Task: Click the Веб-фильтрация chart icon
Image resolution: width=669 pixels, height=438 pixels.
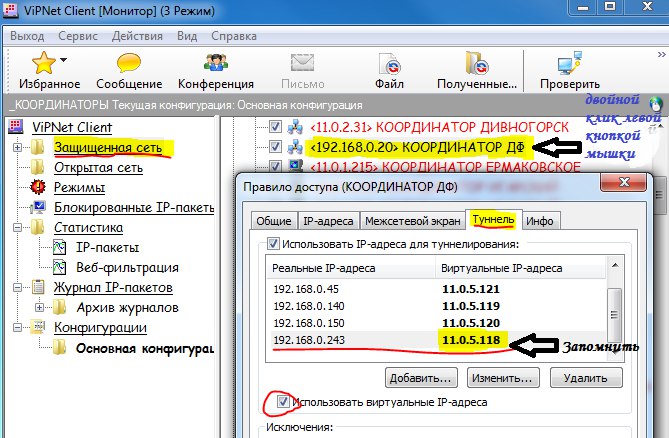Action: 60,267
